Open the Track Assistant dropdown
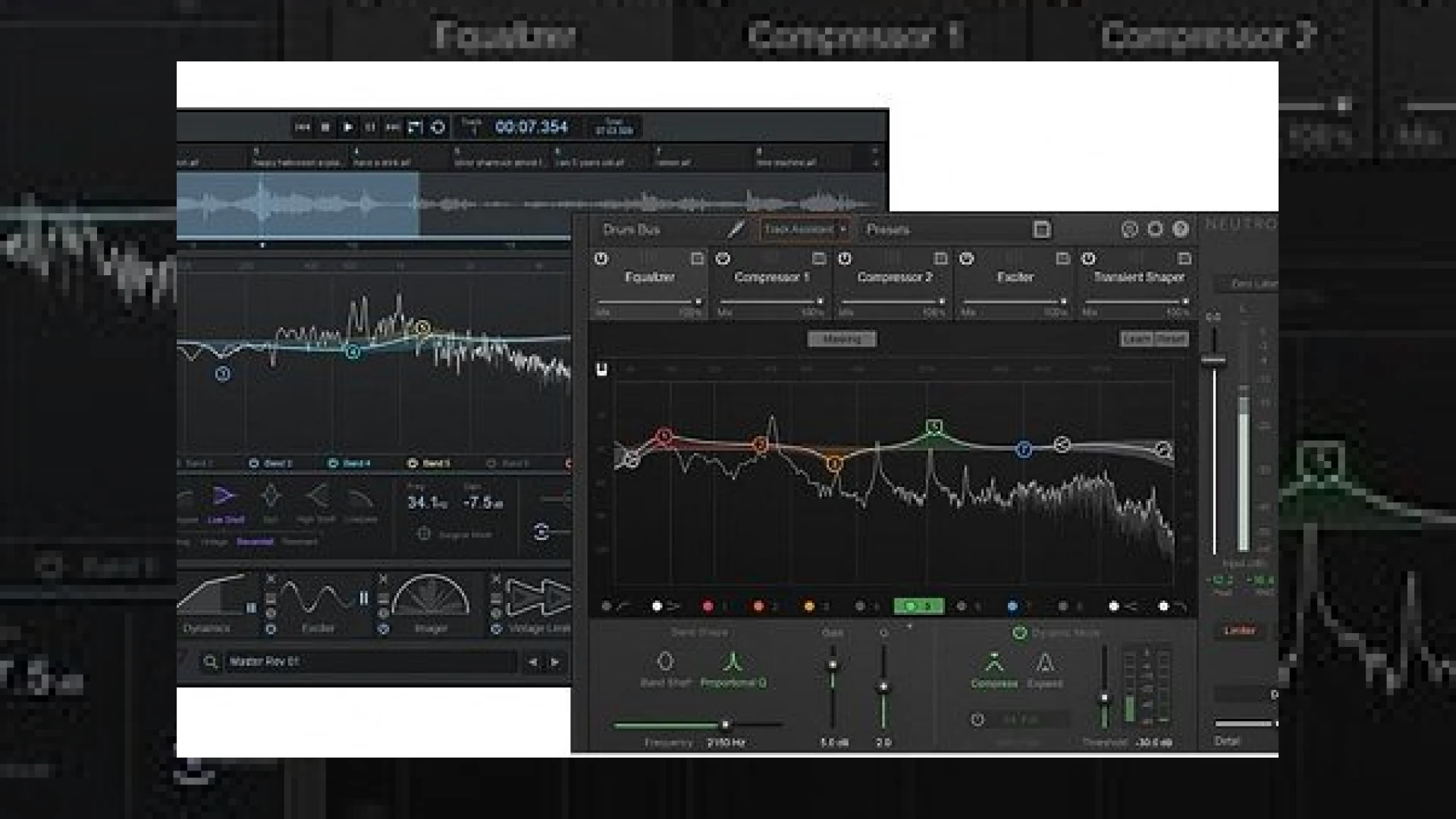 (804, 229)
